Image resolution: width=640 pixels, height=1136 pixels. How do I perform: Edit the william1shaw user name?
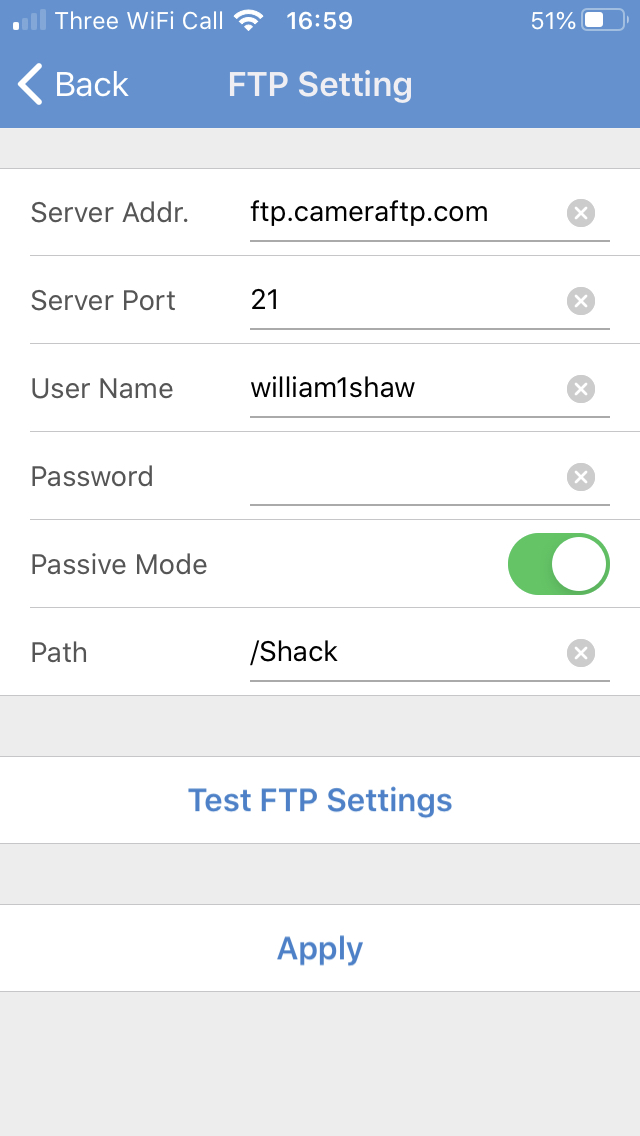pos(406,389)
